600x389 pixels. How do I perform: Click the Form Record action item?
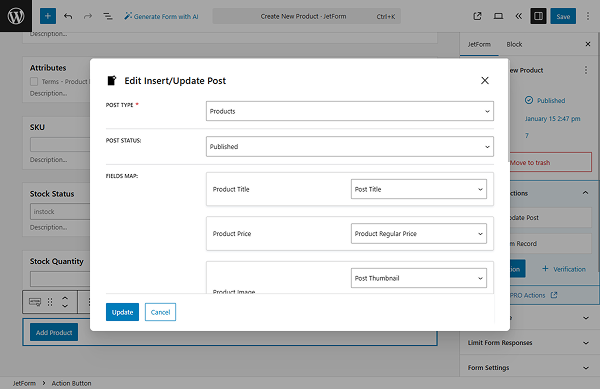pos(551,244)
